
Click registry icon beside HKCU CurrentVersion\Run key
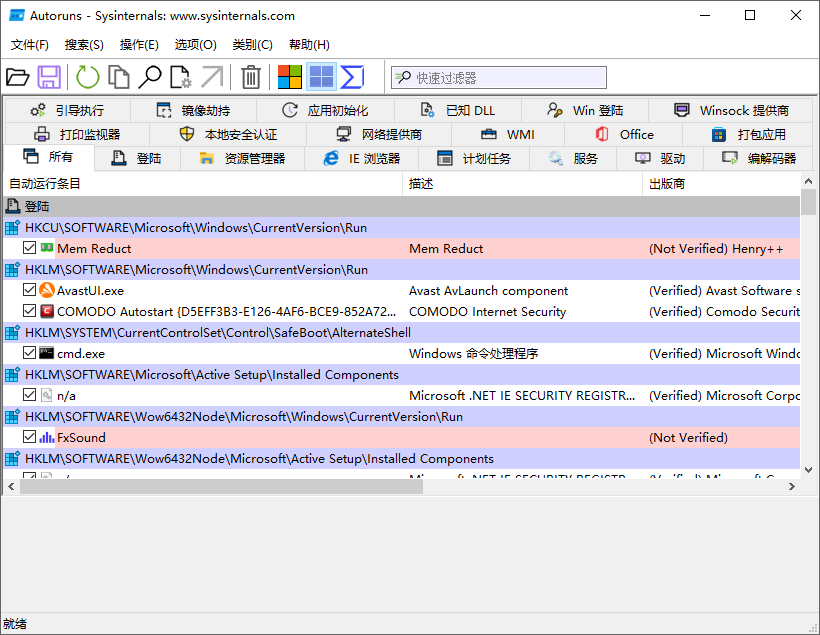[13, 228]
